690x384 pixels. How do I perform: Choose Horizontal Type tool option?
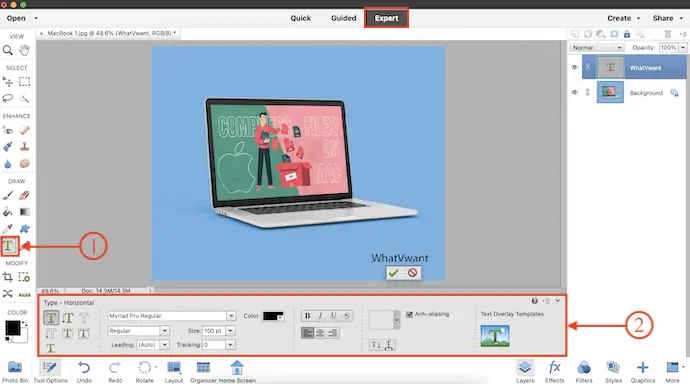click(51, 318)
